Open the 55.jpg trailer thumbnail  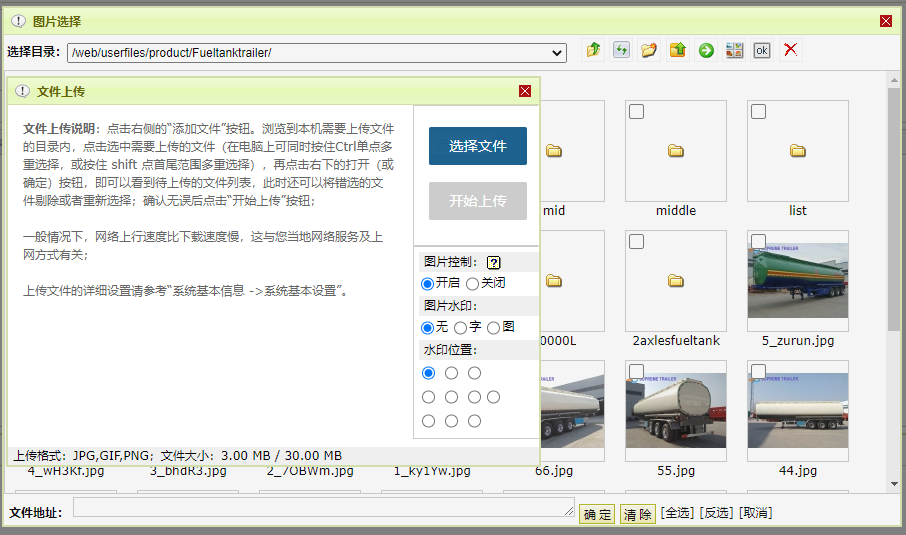coord(675,410)
